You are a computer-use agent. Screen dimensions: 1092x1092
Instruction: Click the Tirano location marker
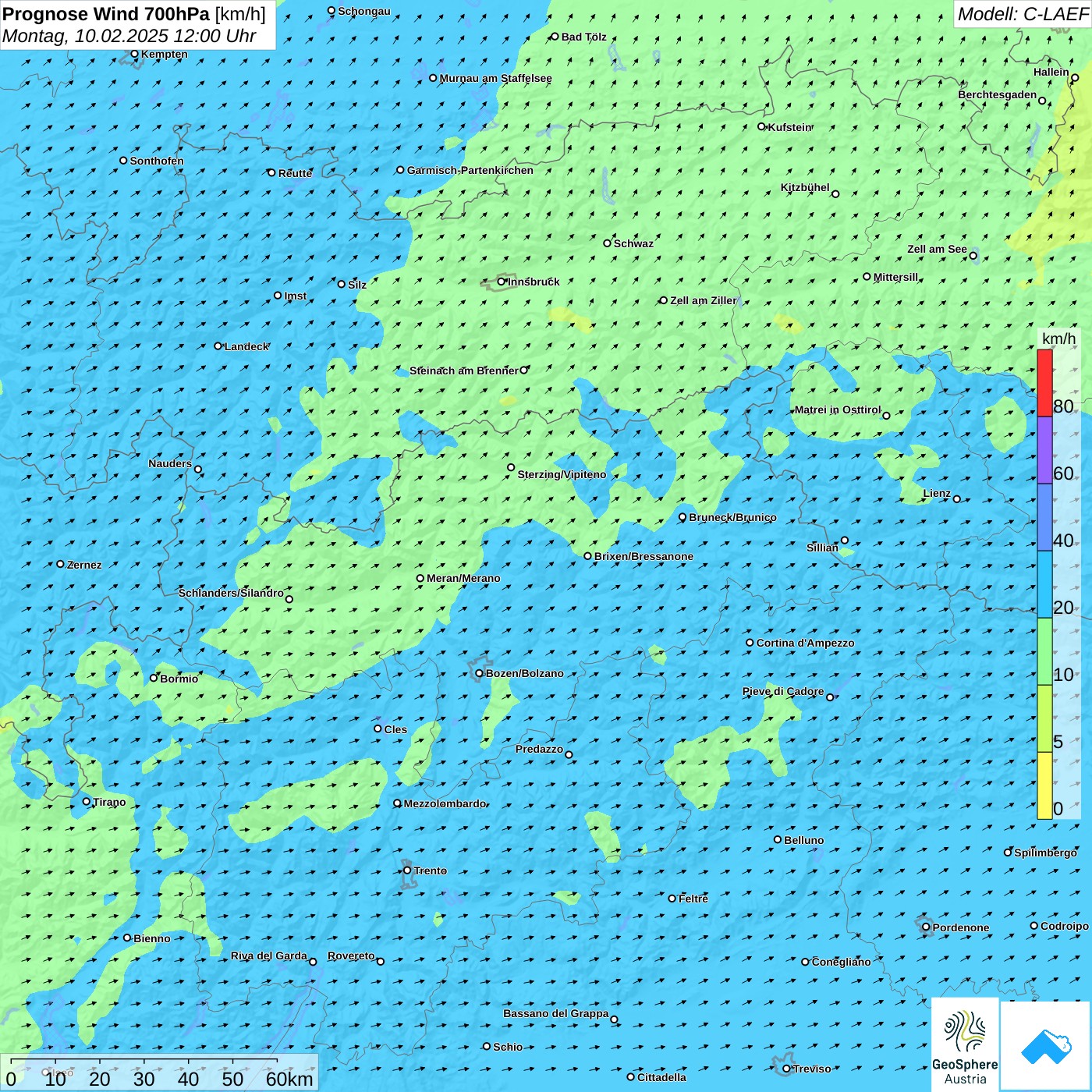[87, 801]
